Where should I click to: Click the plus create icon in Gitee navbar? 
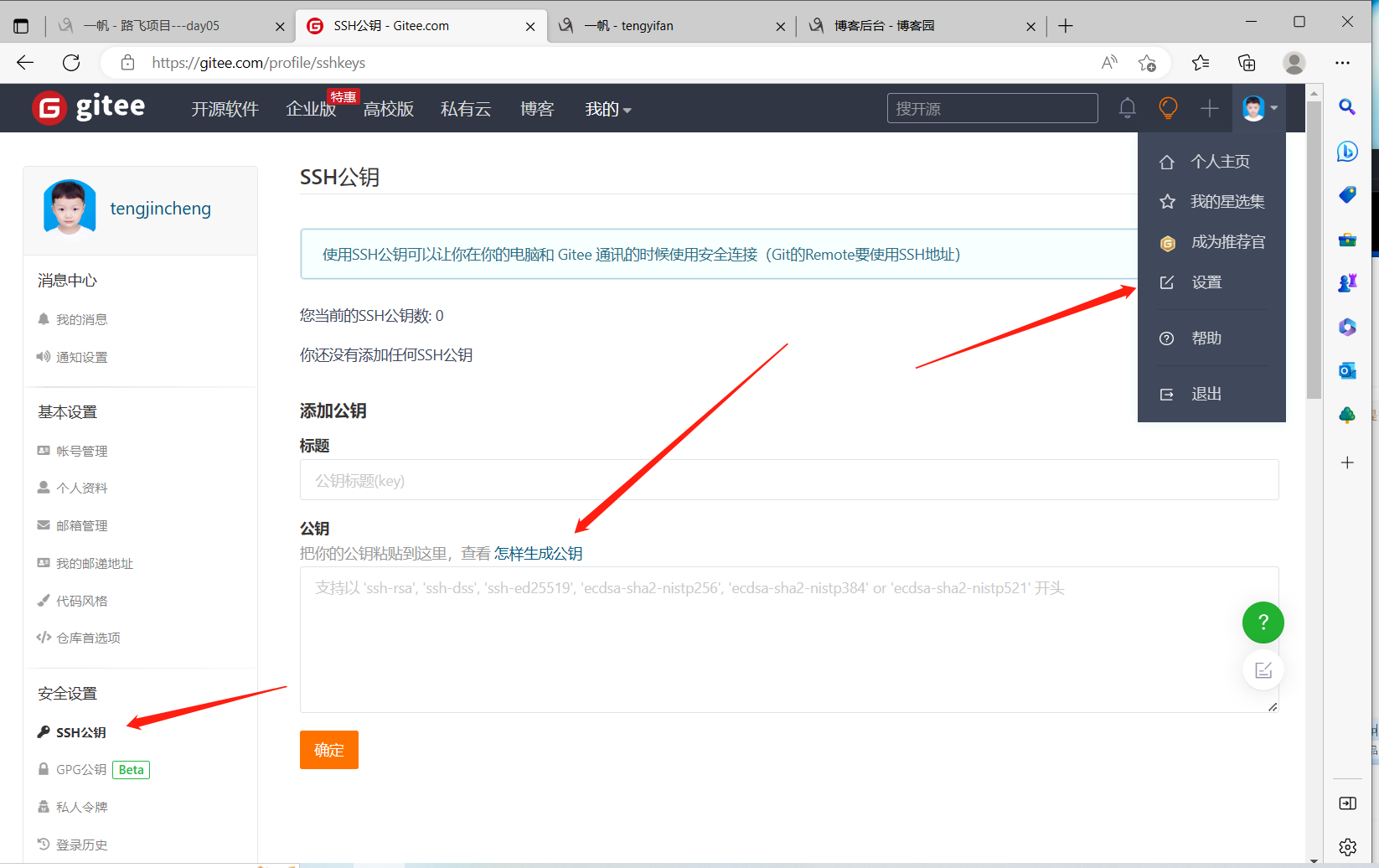click(1209, 108)
